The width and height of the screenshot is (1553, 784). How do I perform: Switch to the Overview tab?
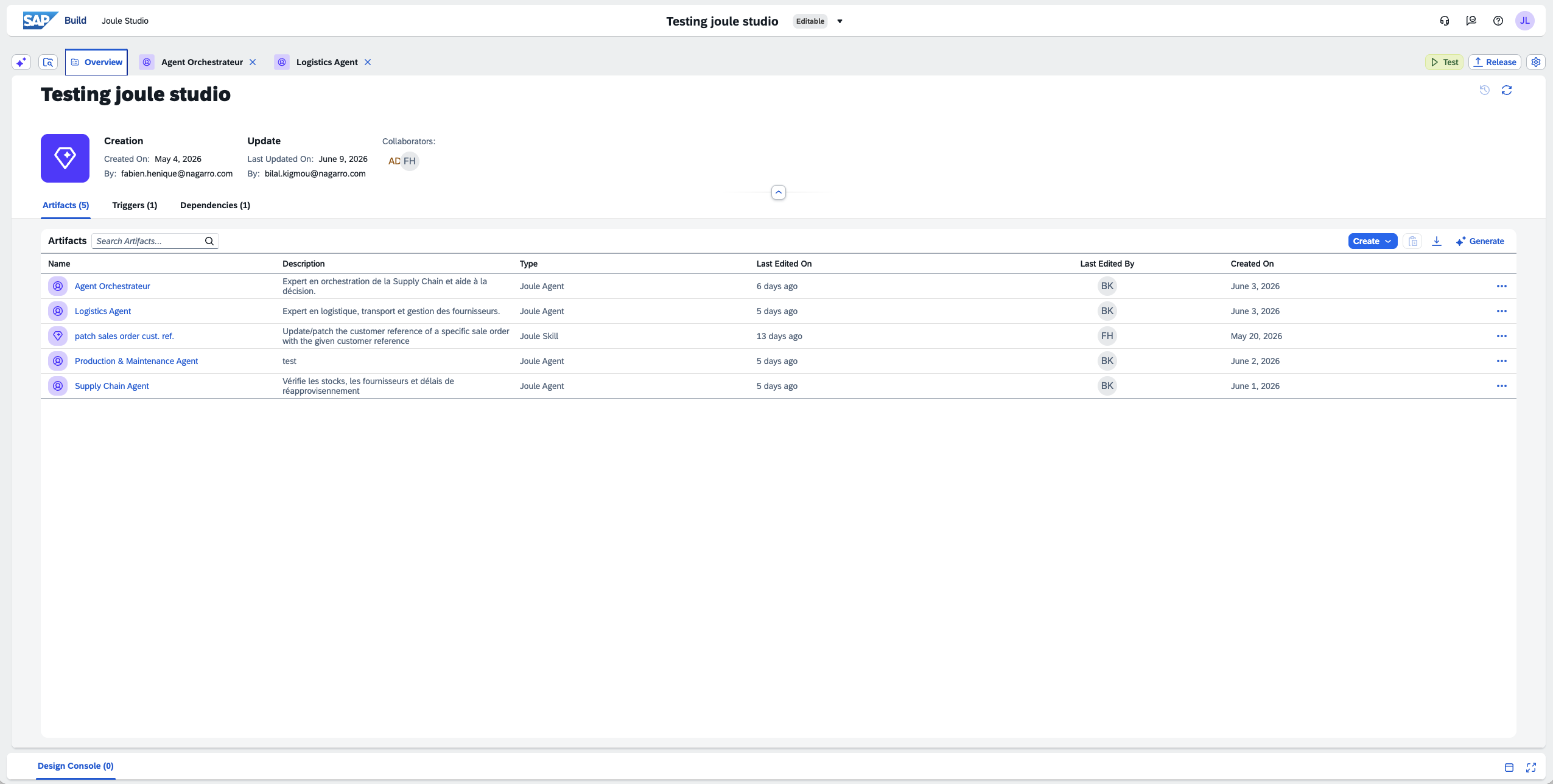point(96,62)
